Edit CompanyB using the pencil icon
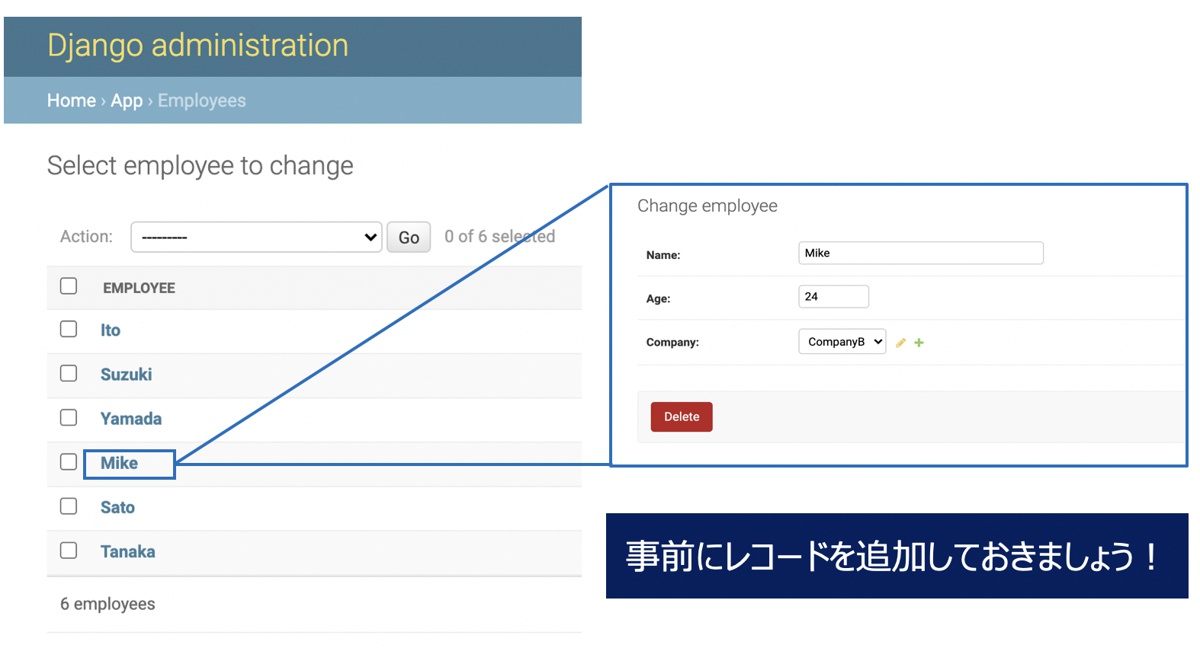The image size is (1200, 664). click(x=901, y=342)
